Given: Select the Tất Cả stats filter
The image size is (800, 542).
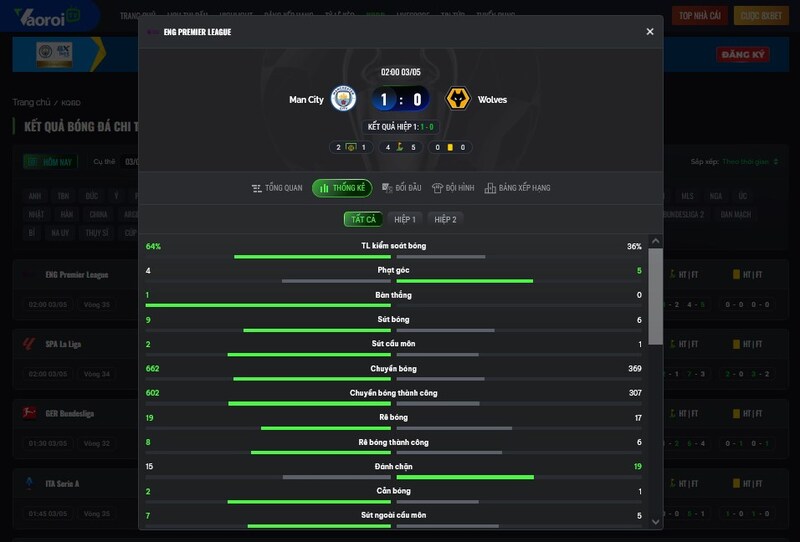Looking at the screenshot, I should [x=363, y=219].
